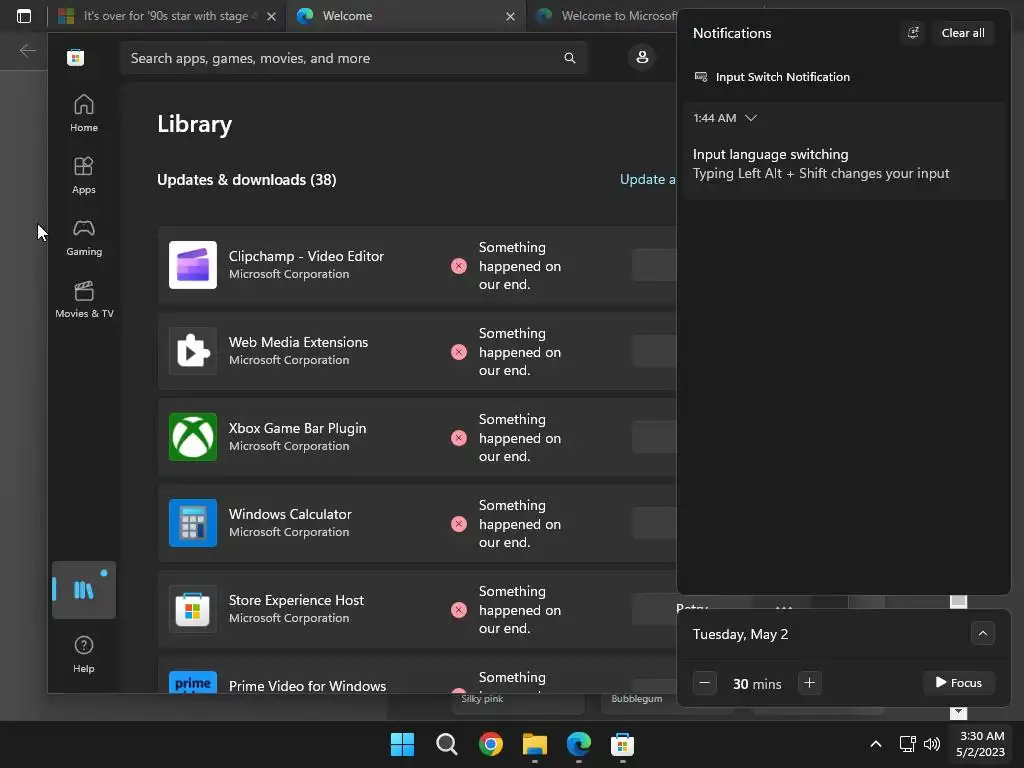Start a Focus session

(959, 683)
